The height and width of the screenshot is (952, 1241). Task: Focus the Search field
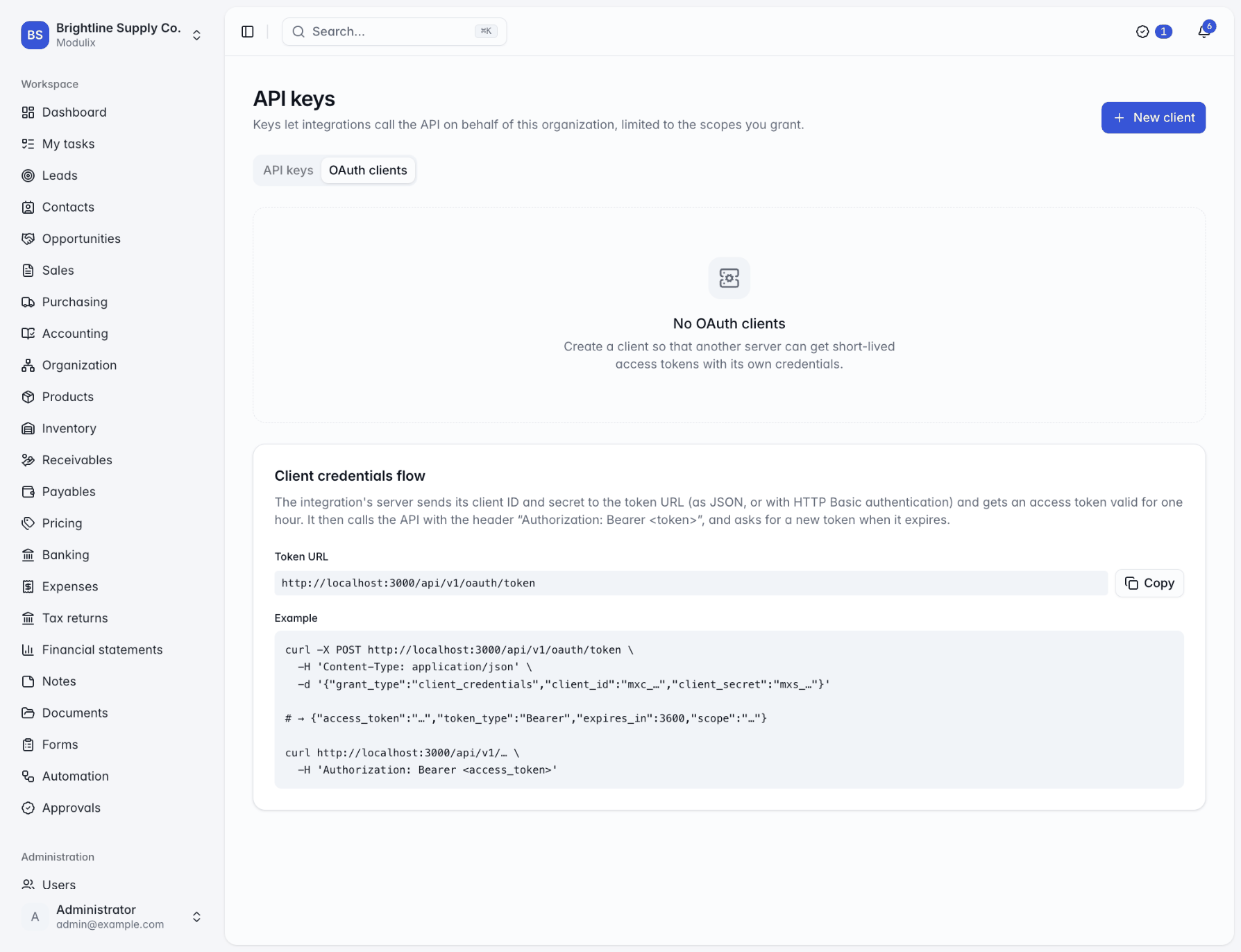(394, 32)
